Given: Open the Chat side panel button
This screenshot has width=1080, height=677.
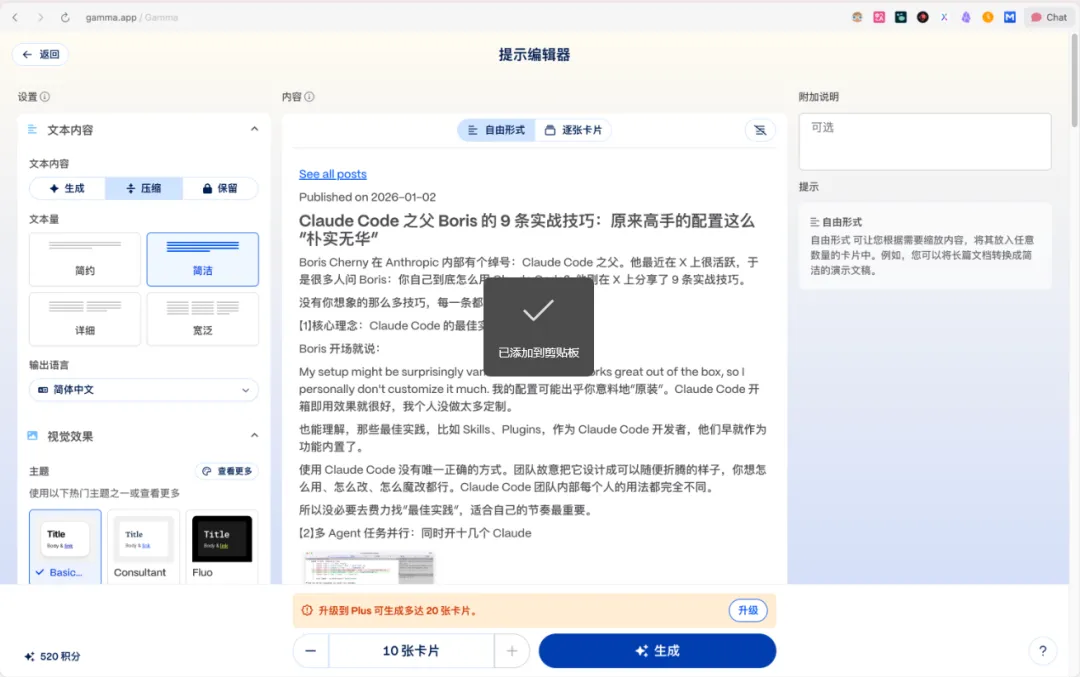Looking at the screenshot, I should point(1048,17).
